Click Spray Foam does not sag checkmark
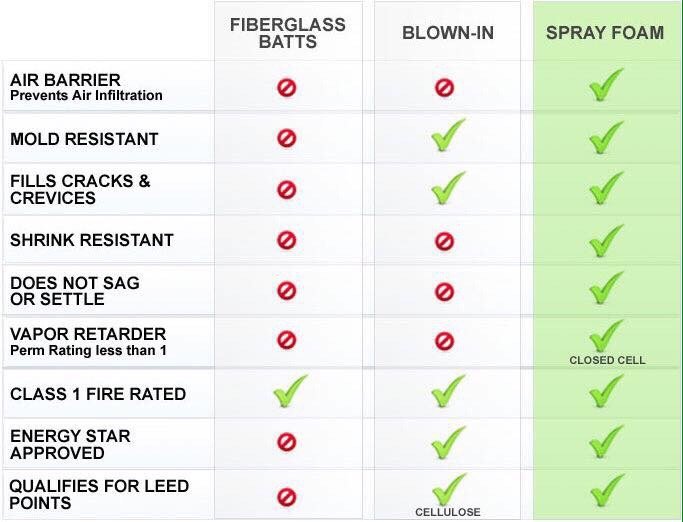 (x=605, y=289)
